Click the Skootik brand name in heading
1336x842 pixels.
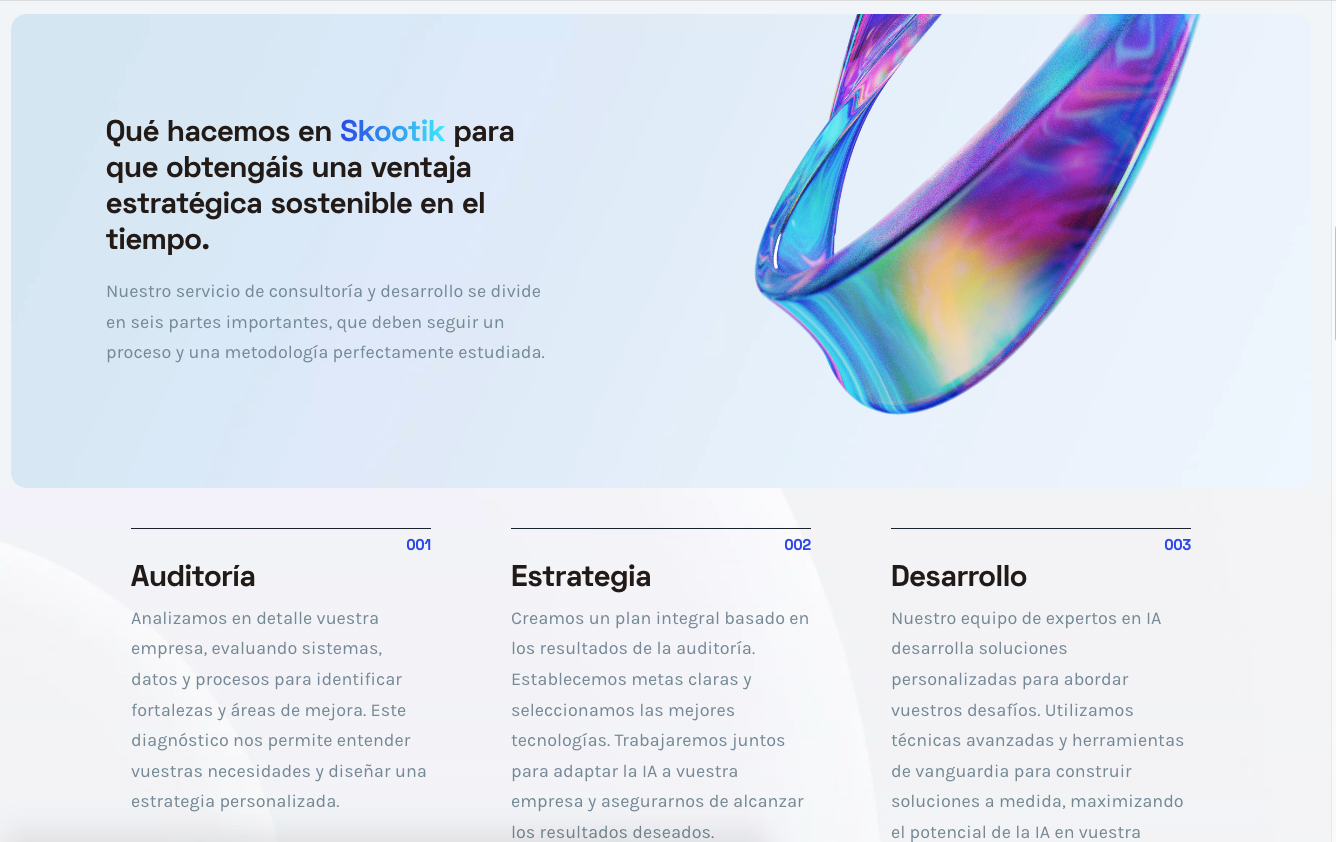392,131
